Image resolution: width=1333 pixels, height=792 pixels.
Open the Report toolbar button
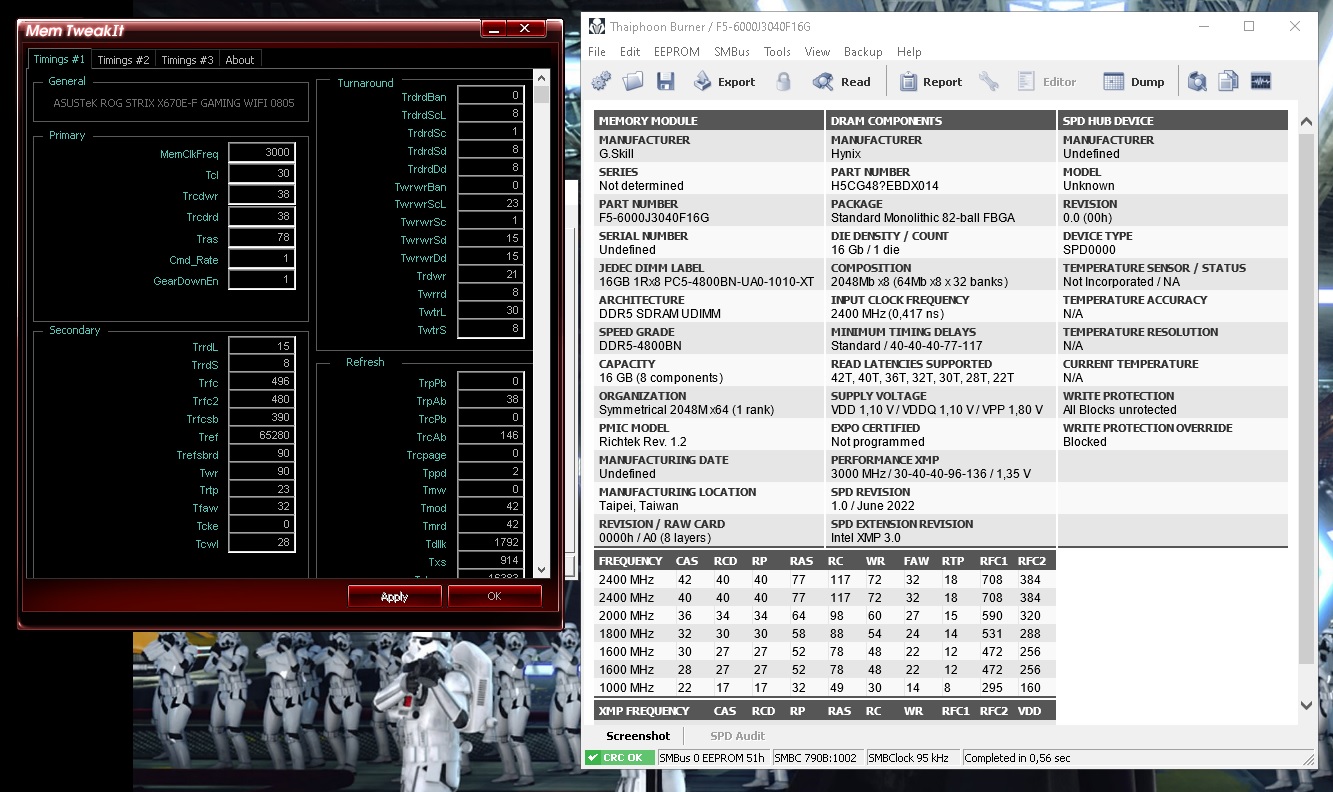point(930,82)
